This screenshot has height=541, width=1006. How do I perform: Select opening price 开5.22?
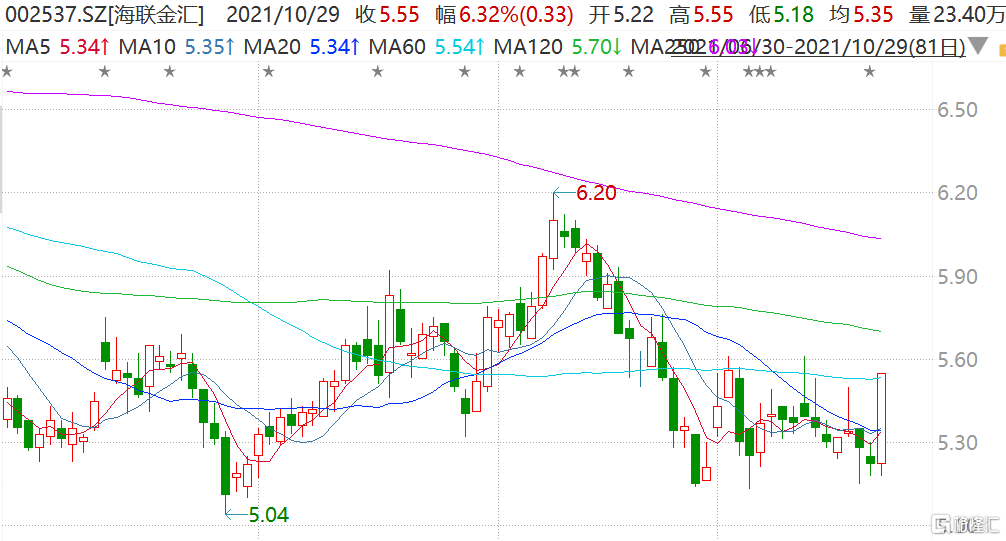click(x=622, y=14)
